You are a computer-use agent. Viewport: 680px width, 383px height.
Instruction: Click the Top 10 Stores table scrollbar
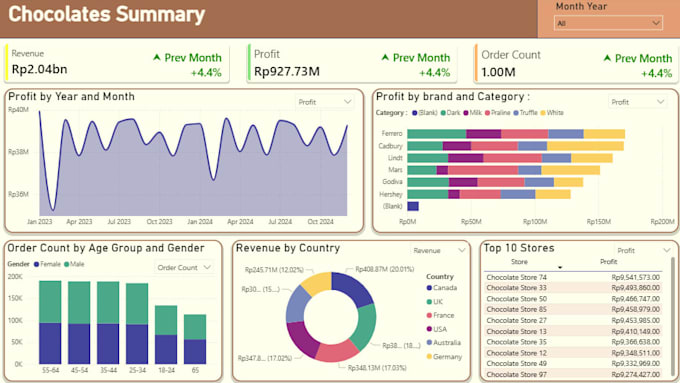point(673,318)
